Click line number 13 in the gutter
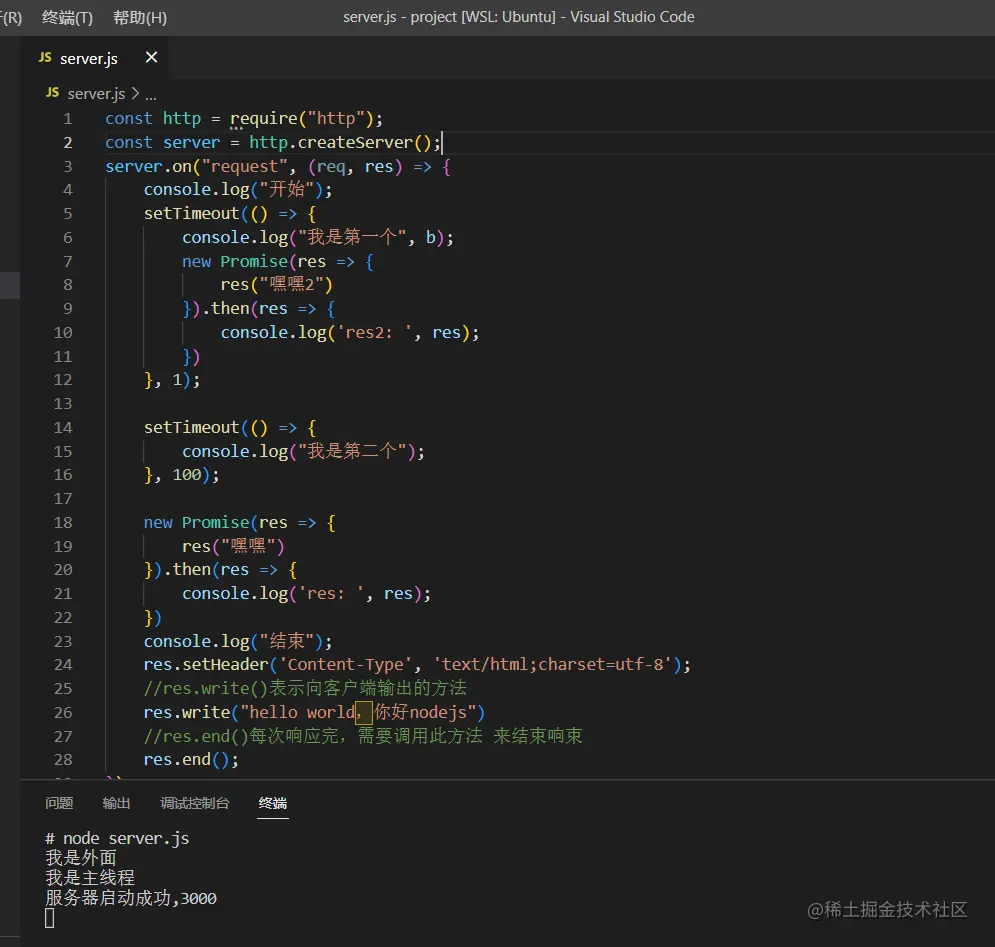995x947 pixels. (x=63, y=404)
